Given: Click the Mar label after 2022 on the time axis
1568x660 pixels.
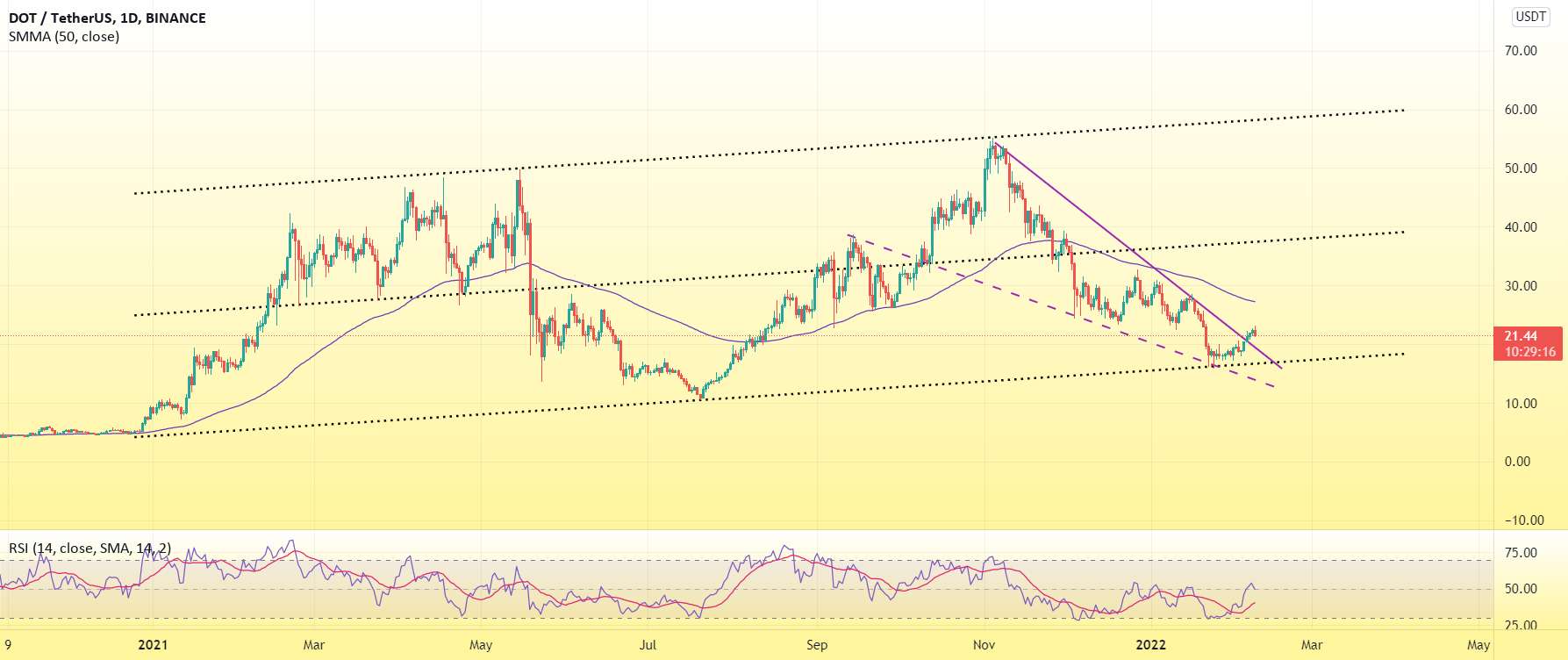Looking at the screenshot, I should click(x=1312, y=645).
